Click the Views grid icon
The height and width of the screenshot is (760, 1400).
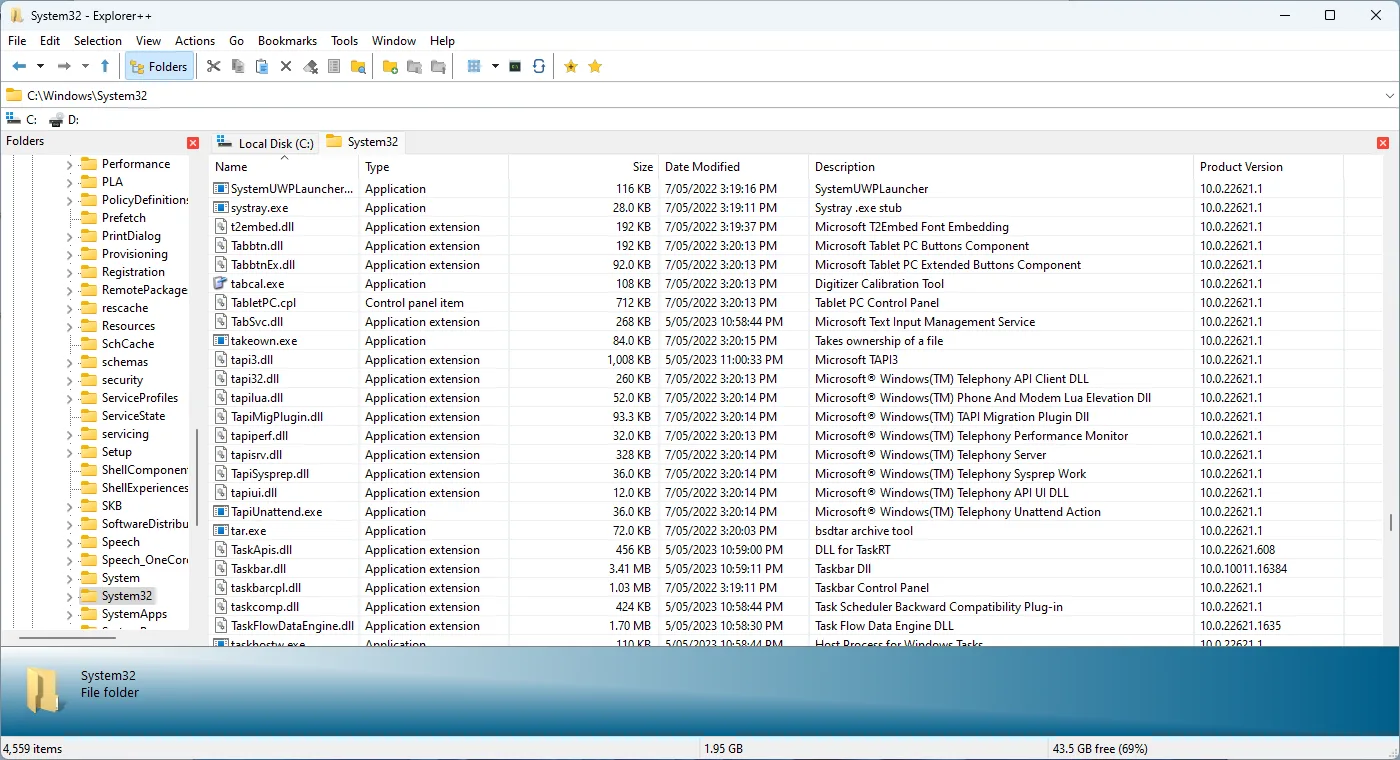pos(475,66)
